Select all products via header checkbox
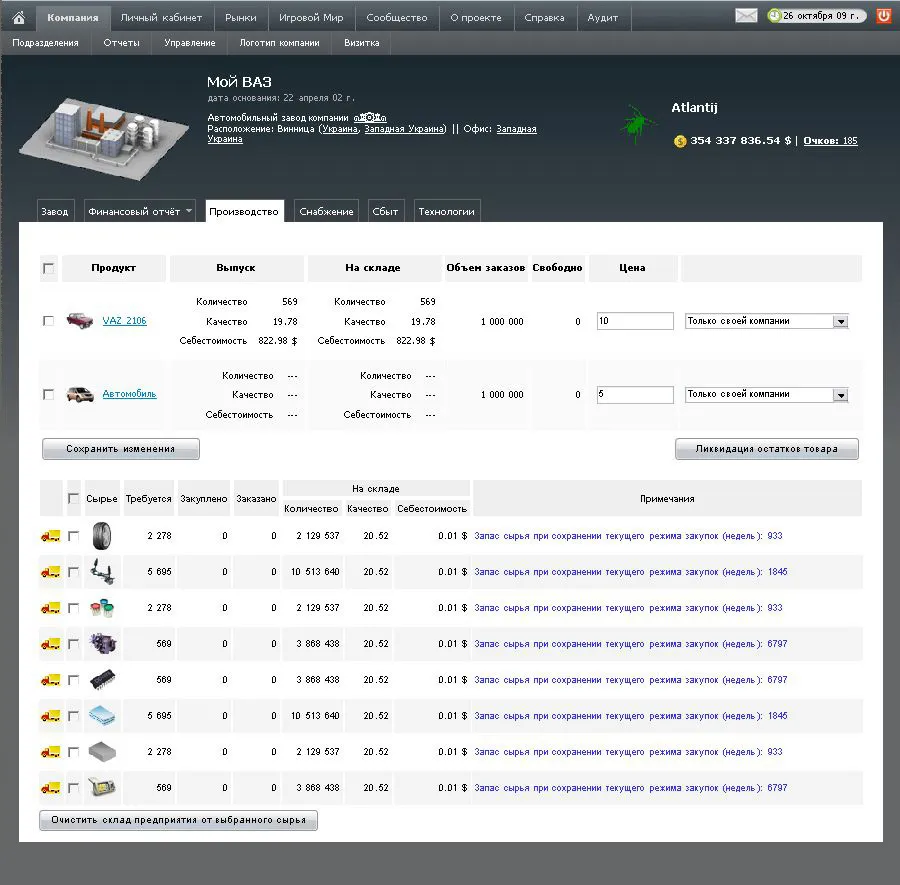Image resolution: width=900 pixels, height=885 pixels. [x=49, y=268]
